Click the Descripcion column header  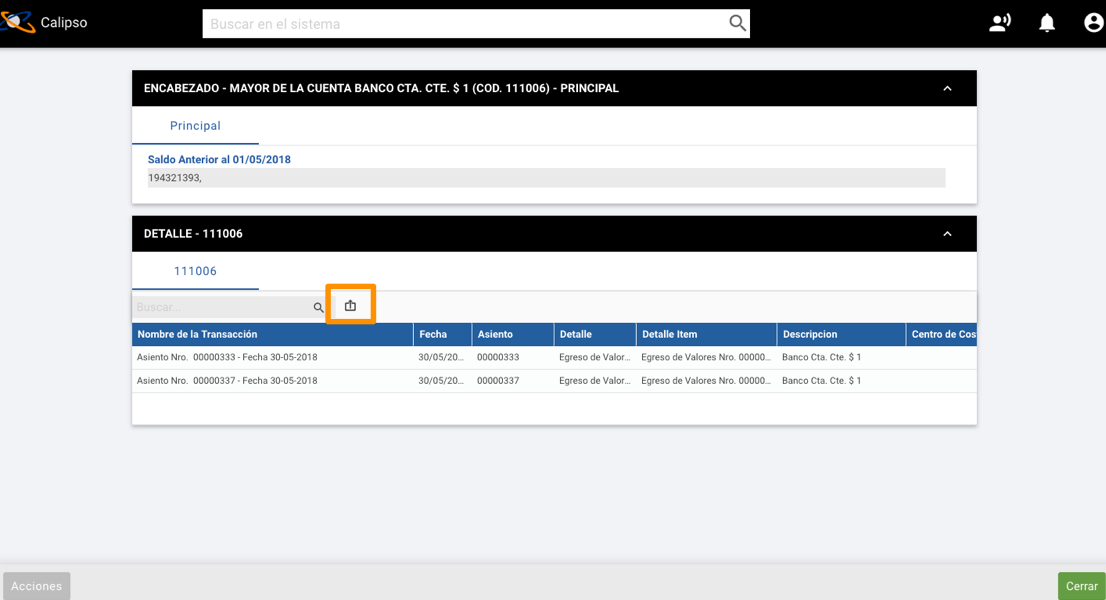(x=841, y=334)
